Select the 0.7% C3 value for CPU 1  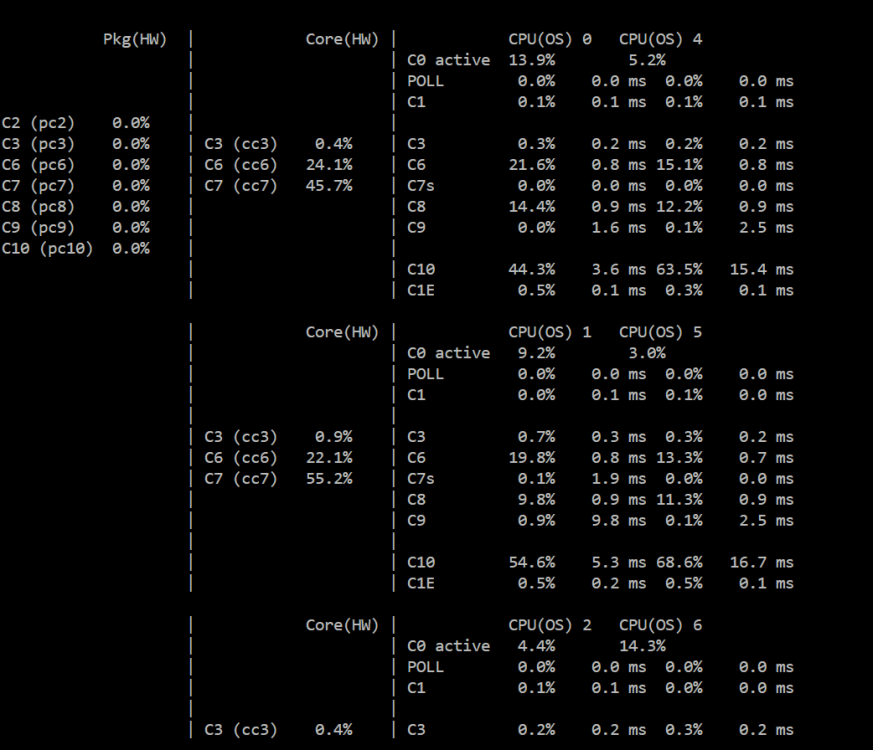[536, 437]
